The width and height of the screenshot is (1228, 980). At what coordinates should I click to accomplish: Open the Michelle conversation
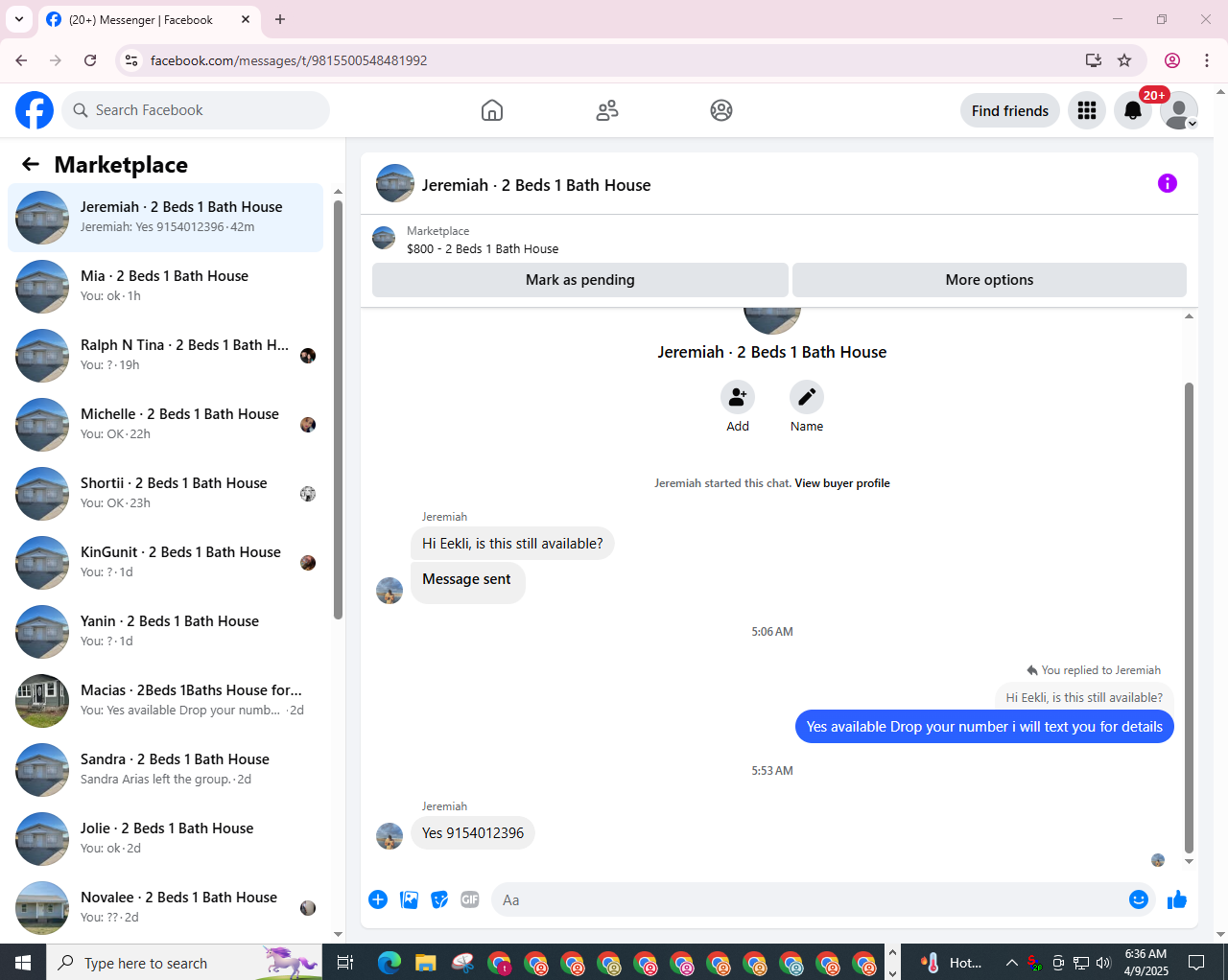[166, 425]
